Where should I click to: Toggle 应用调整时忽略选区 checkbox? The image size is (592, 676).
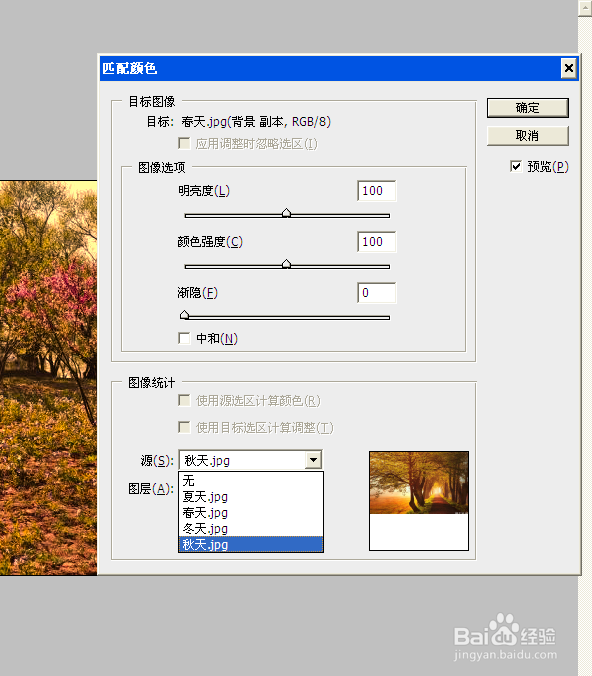click(184, 144)
